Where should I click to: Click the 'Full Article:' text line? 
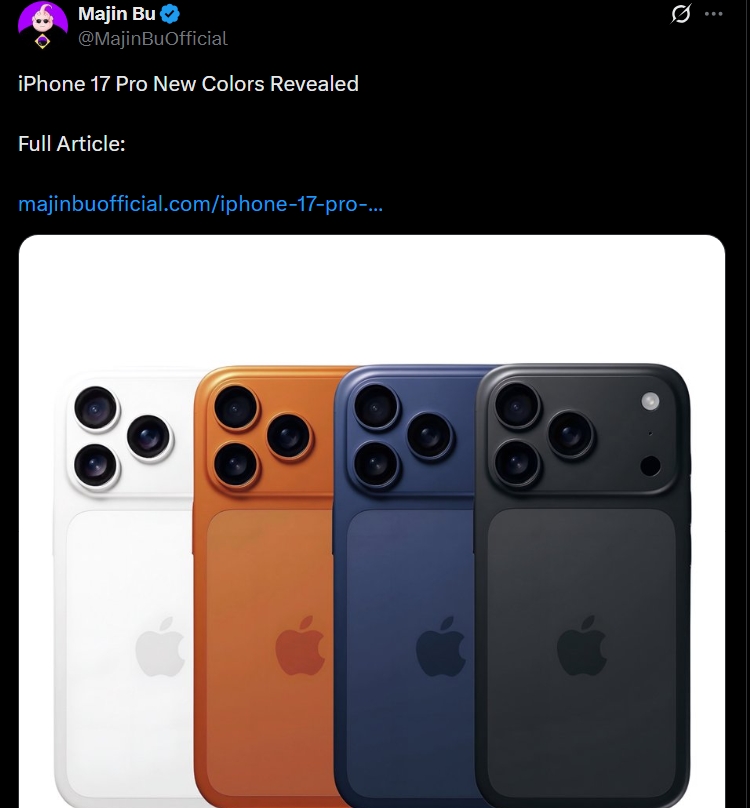[x=72, y=144]
